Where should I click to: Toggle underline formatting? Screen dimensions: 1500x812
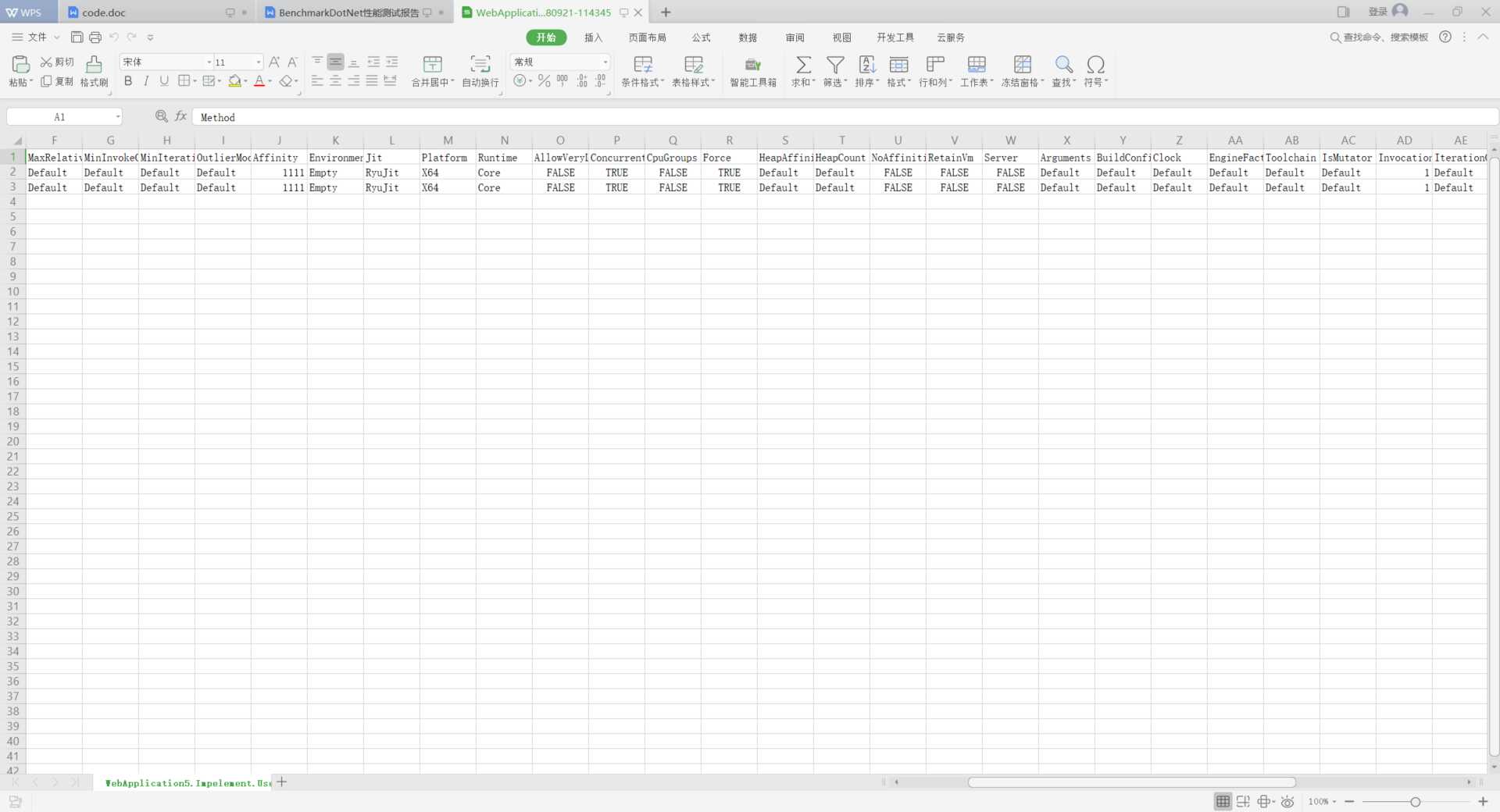pos(164,80)
